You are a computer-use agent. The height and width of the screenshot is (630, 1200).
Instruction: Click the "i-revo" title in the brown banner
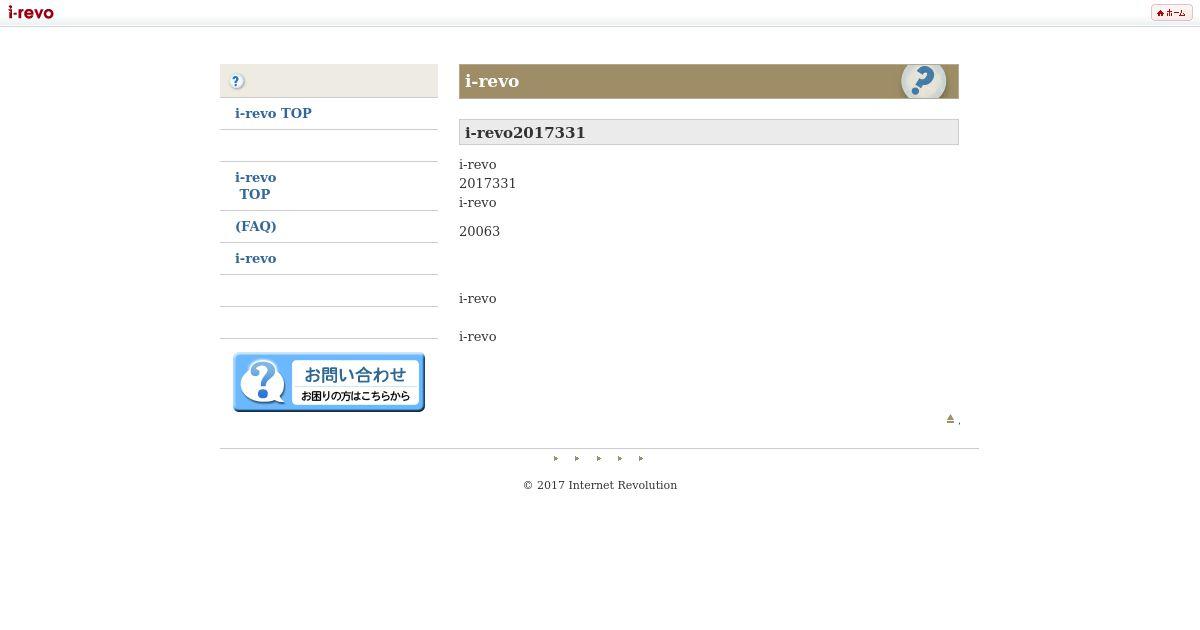492,81
